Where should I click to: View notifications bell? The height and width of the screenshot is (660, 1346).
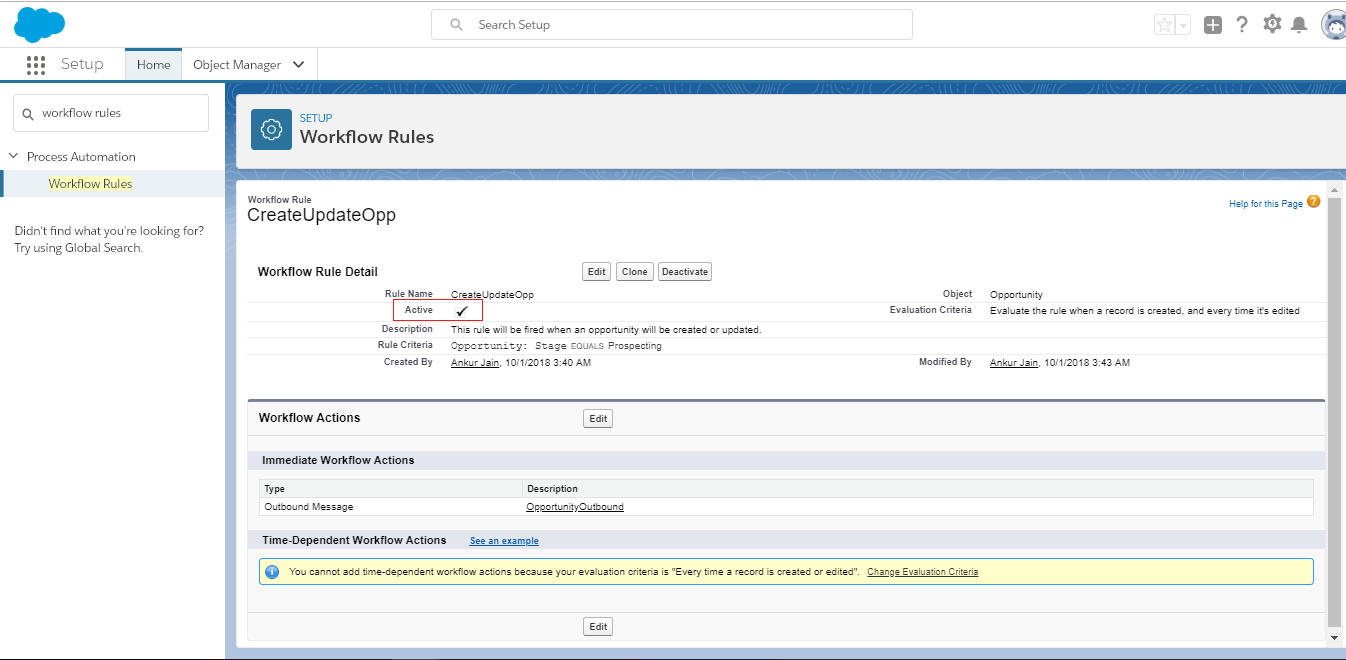pos(1299,25)
